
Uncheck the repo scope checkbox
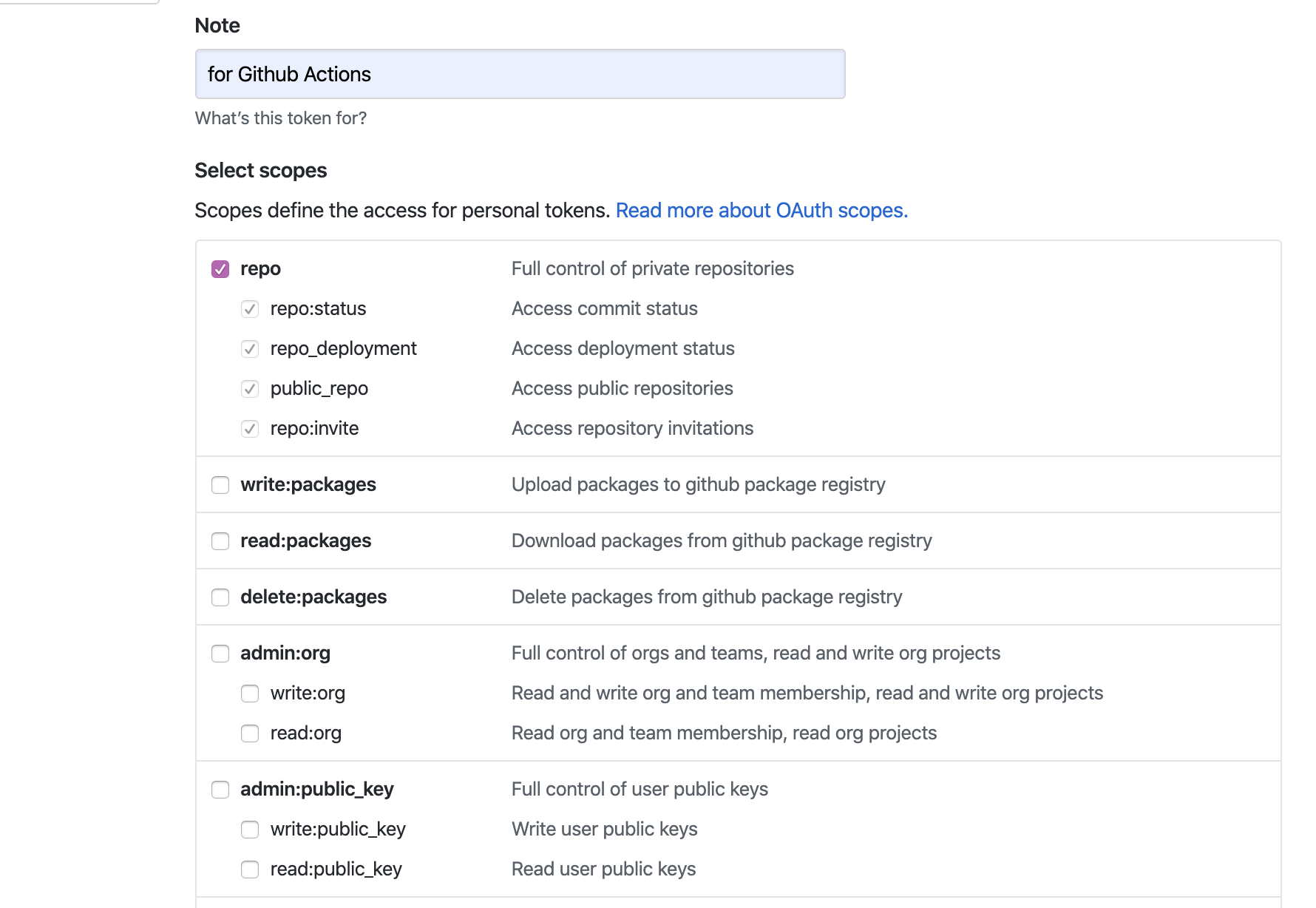tap(220, 269)
